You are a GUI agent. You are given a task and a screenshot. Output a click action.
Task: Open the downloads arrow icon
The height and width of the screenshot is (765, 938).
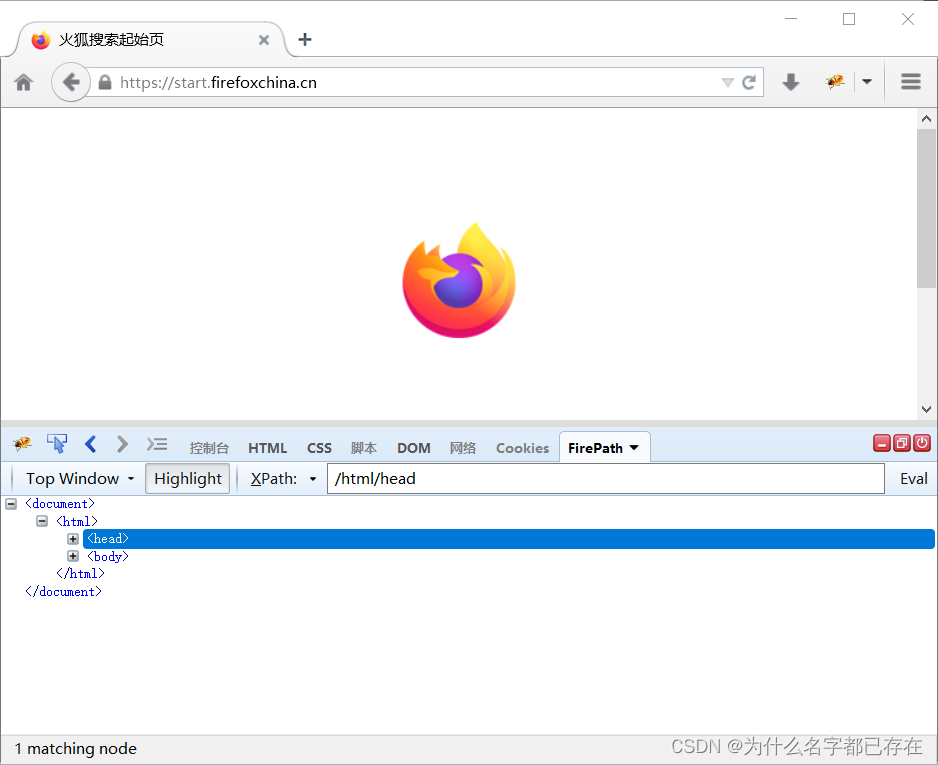tap(791, 82)
